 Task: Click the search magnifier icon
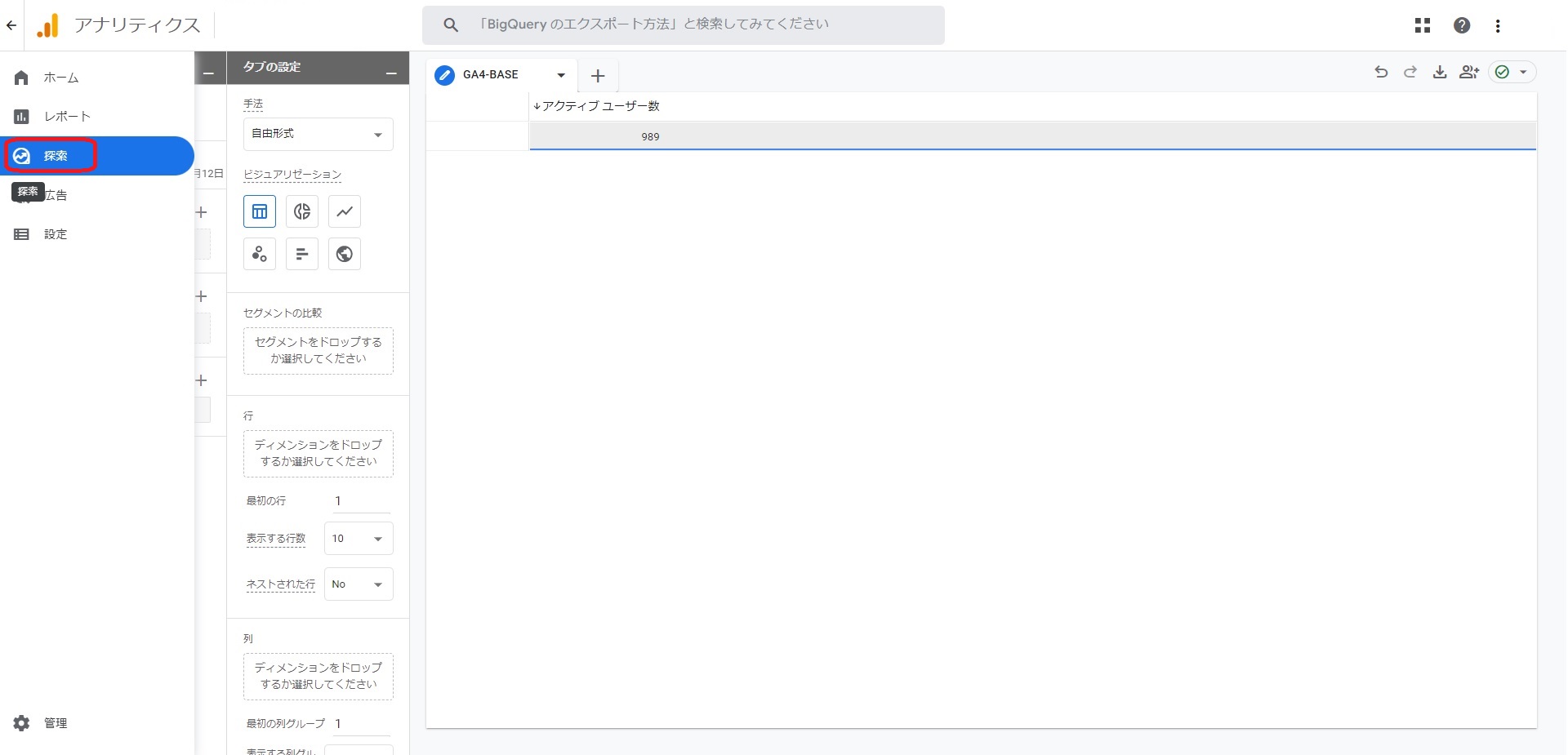click(x=451, y=25)
